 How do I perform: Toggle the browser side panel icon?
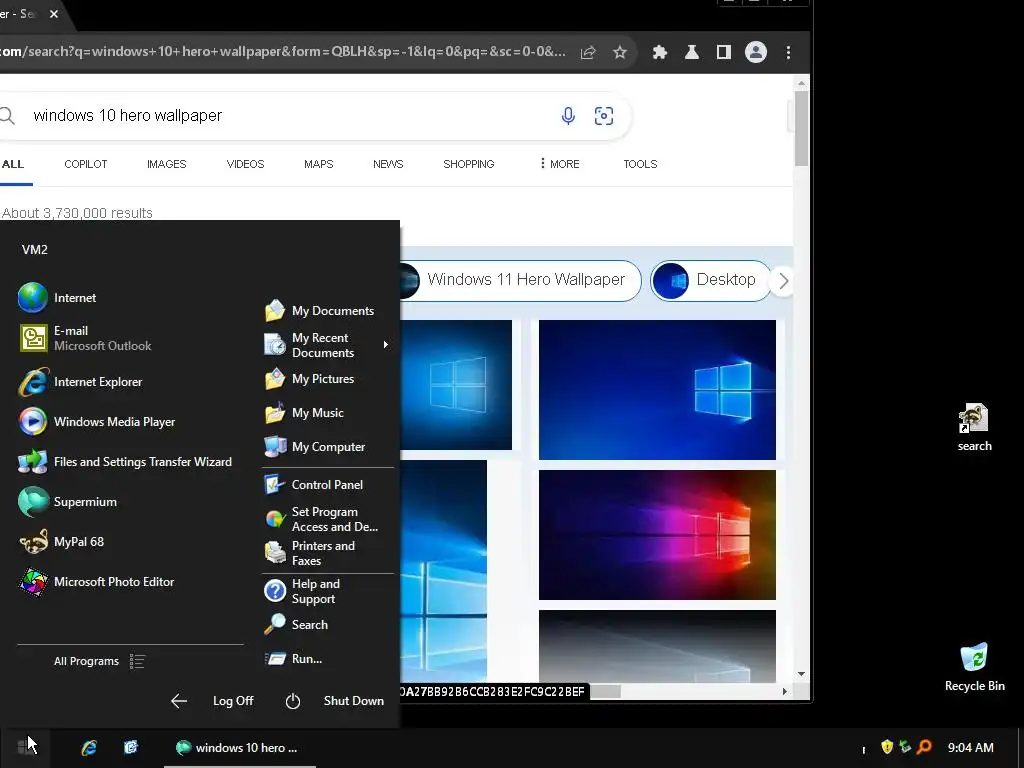724,52
